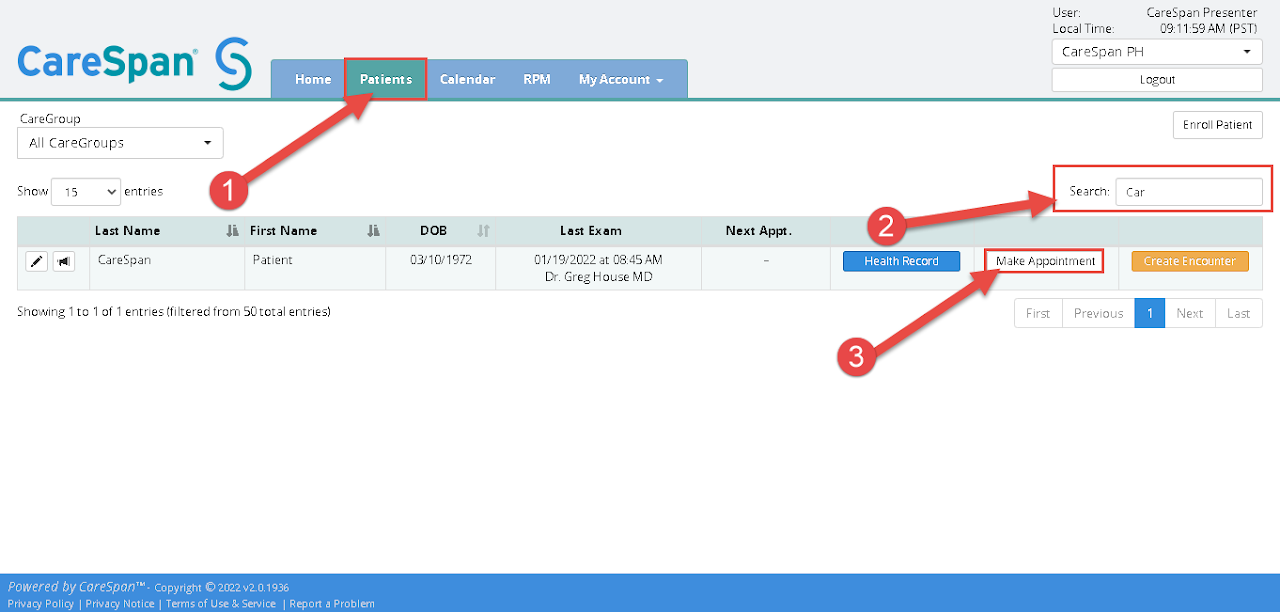
Task: Open the Privacy Policy link
Action: [x=41, y=604]
